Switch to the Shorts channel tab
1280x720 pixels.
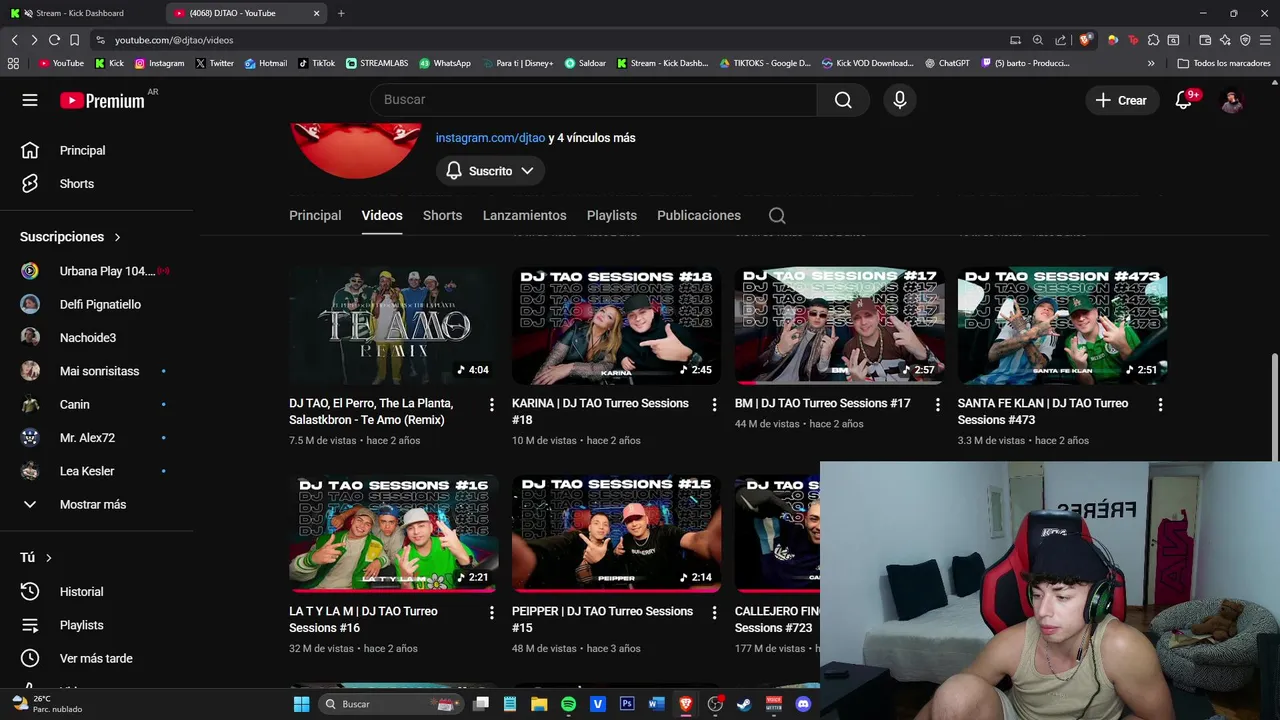click(x=442, y=215)
